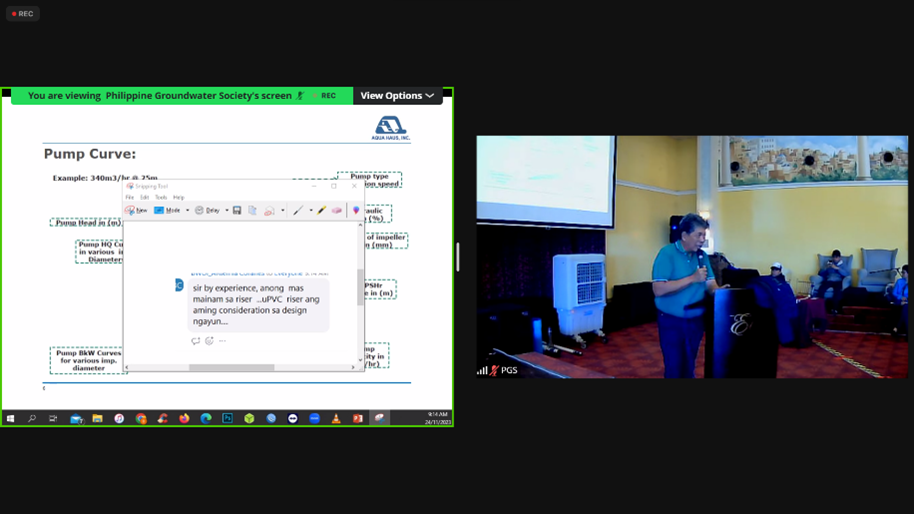This screenshot has width=914, height=514.
Task: Click the reply icon under chat message
Action: (196, 341)
